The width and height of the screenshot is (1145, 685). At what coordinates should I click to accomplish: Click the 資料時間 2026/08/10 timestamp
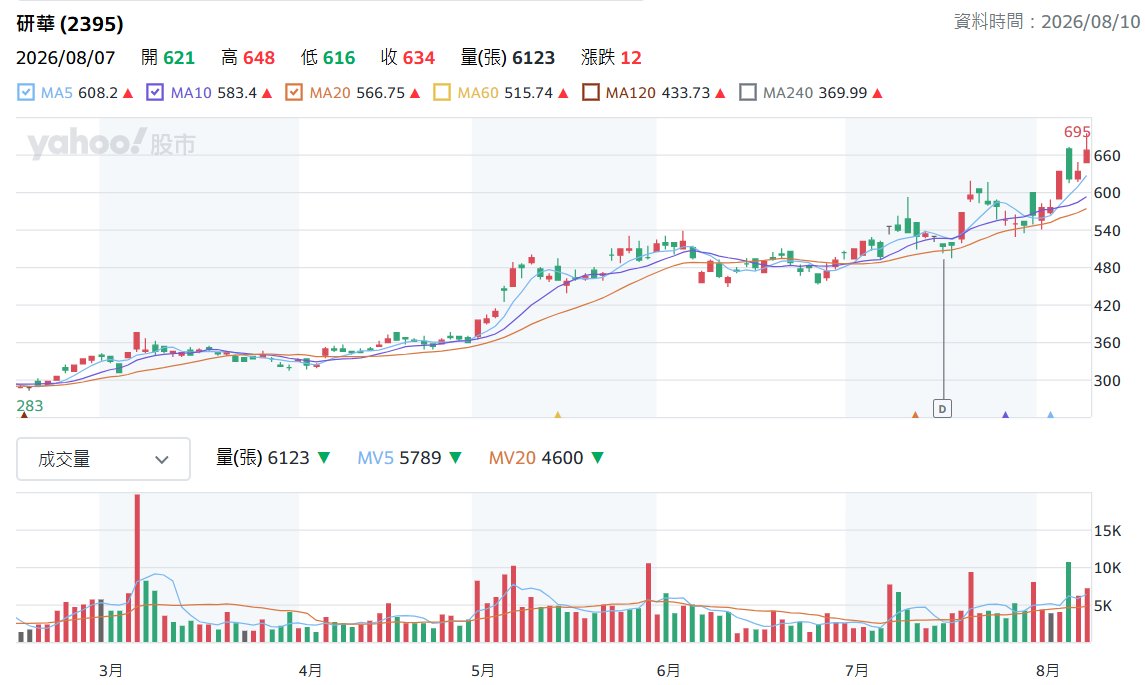pos(1047,22)
